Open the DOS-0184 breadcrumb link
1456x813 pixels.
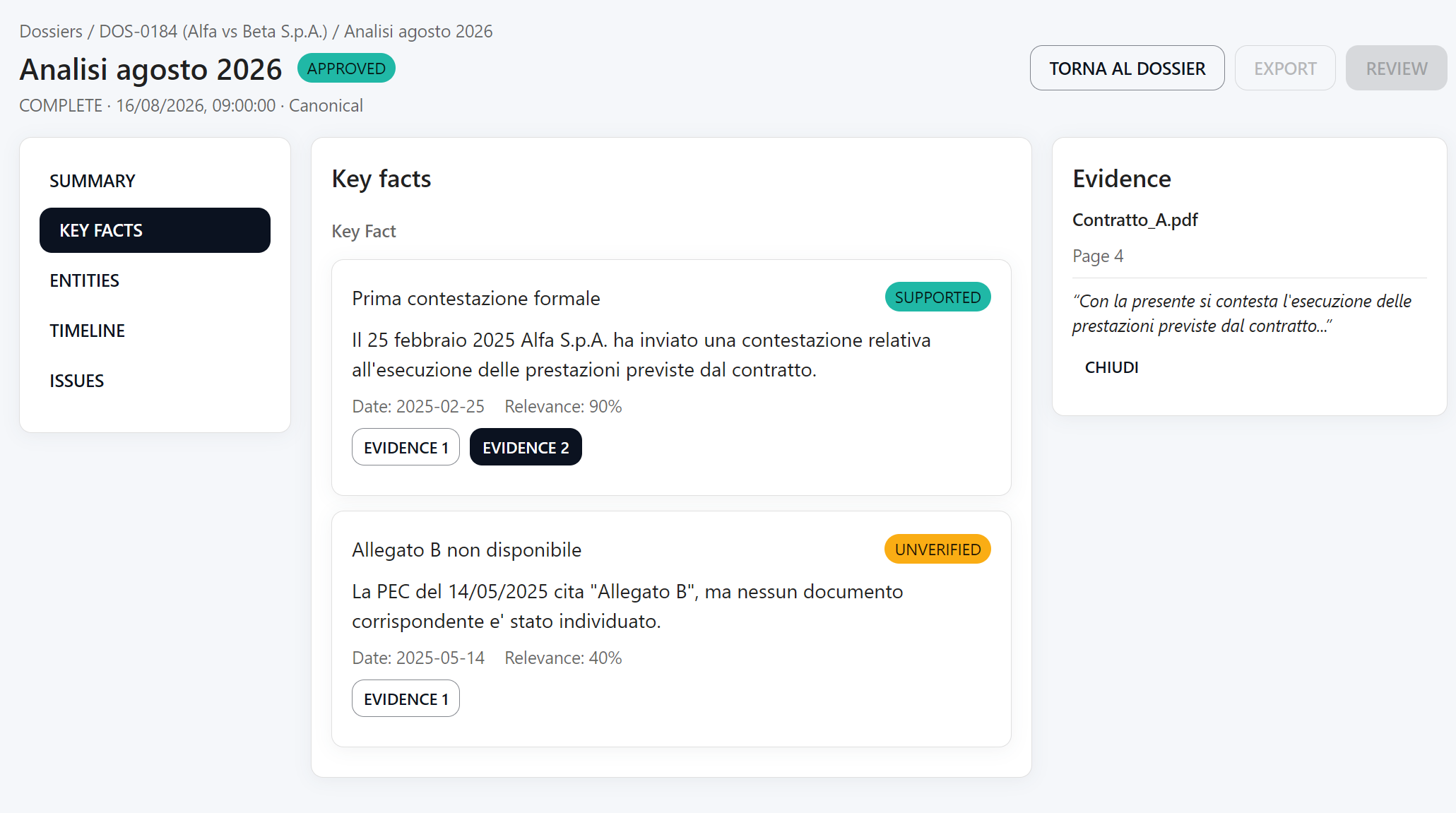(213, 32)
